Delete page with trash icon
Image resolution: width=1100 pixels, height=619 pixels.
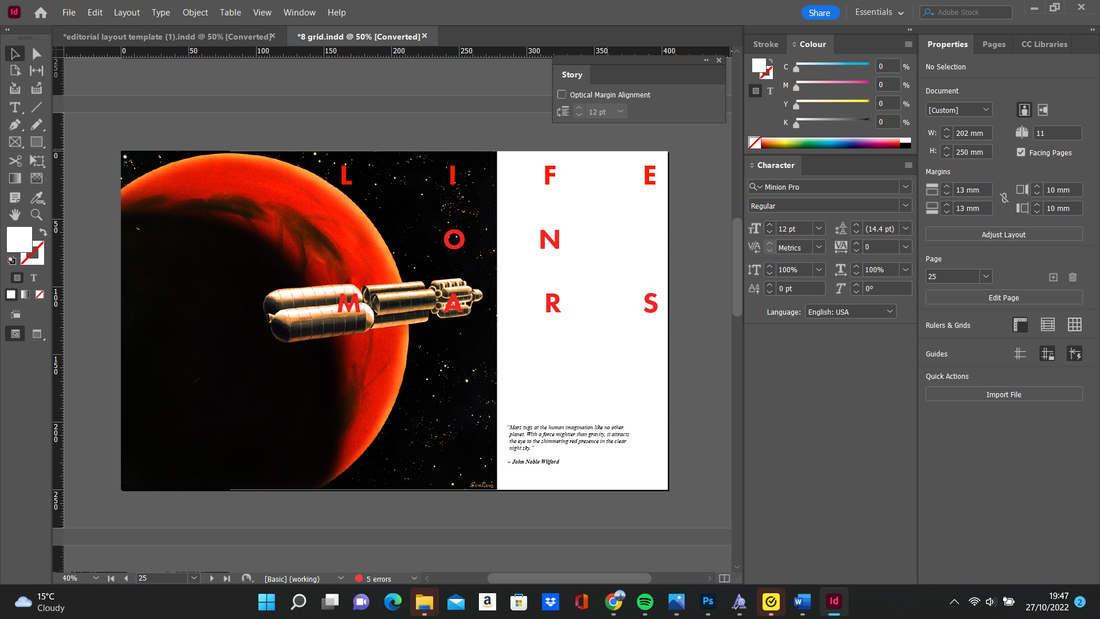tap(1073, 277)
